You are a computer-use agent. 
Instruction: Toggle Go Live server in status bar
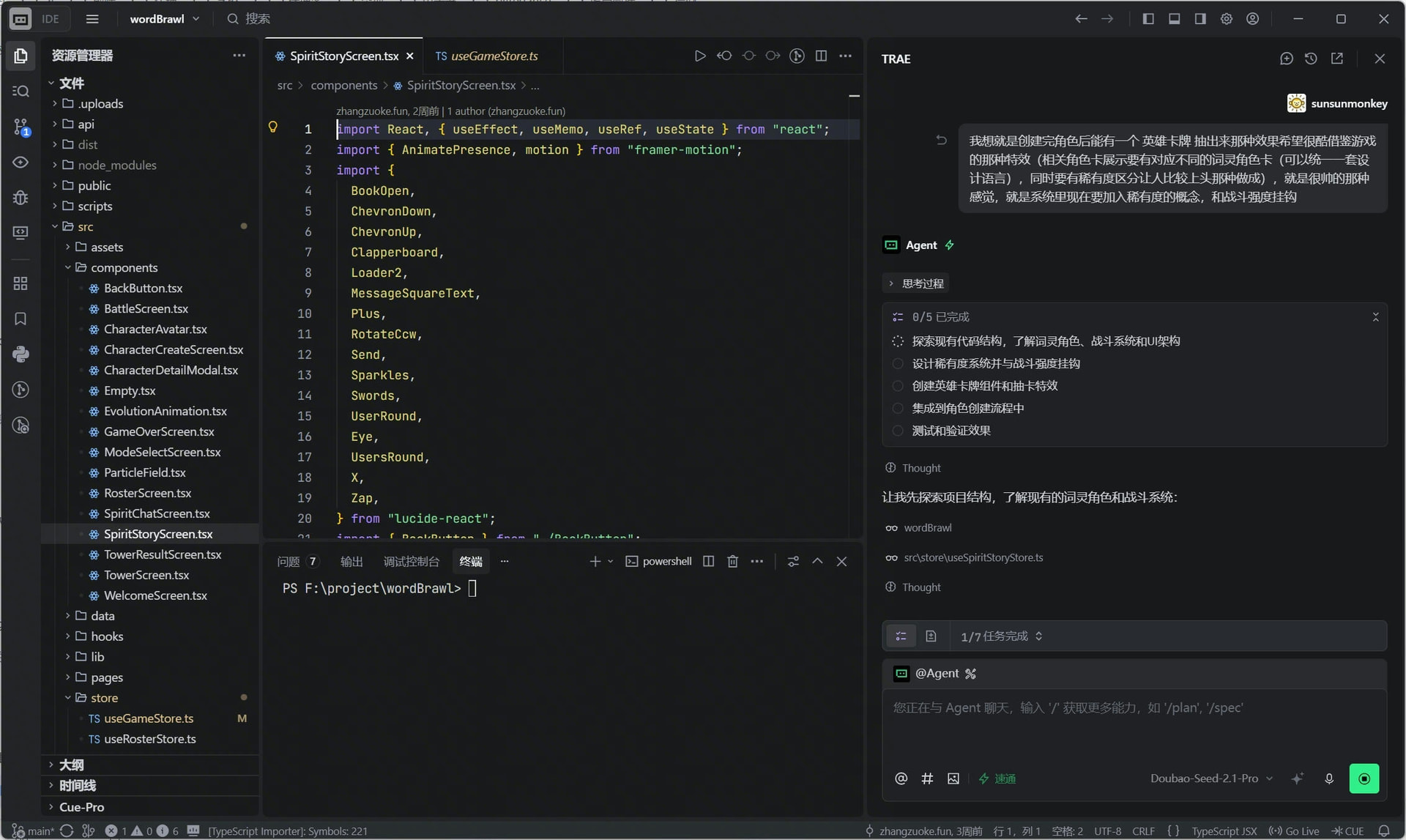click(1294, 831)
